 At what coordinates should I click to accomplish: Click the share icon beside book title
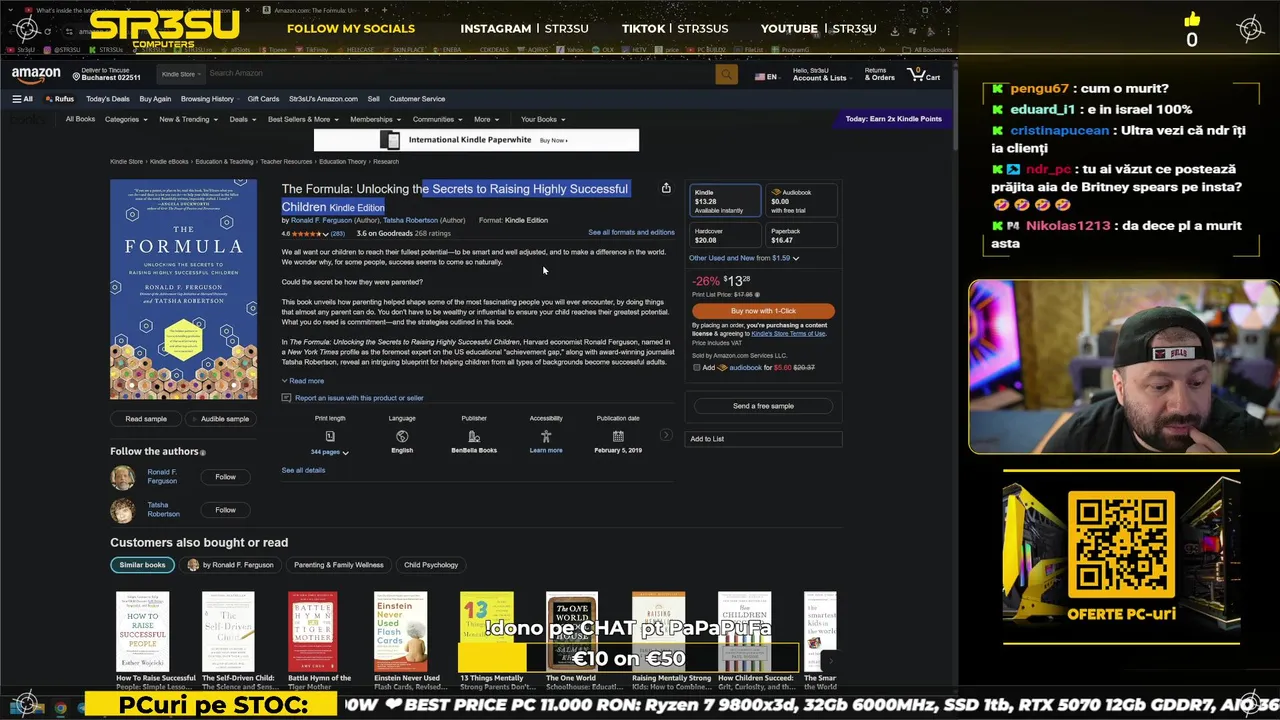click(666, 188)
